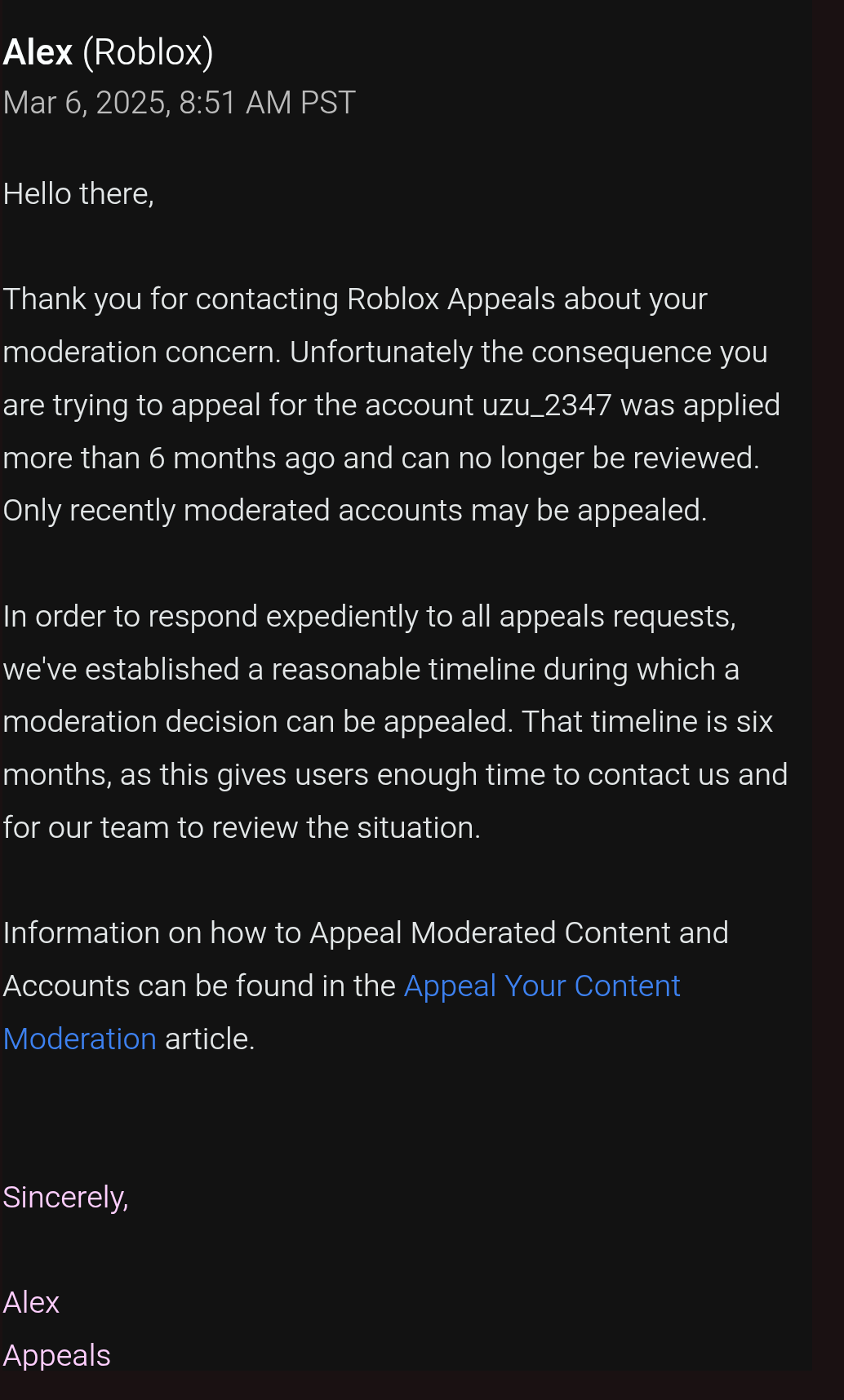Click the word "article." after the Moderation link

(x=210, y=1039)
